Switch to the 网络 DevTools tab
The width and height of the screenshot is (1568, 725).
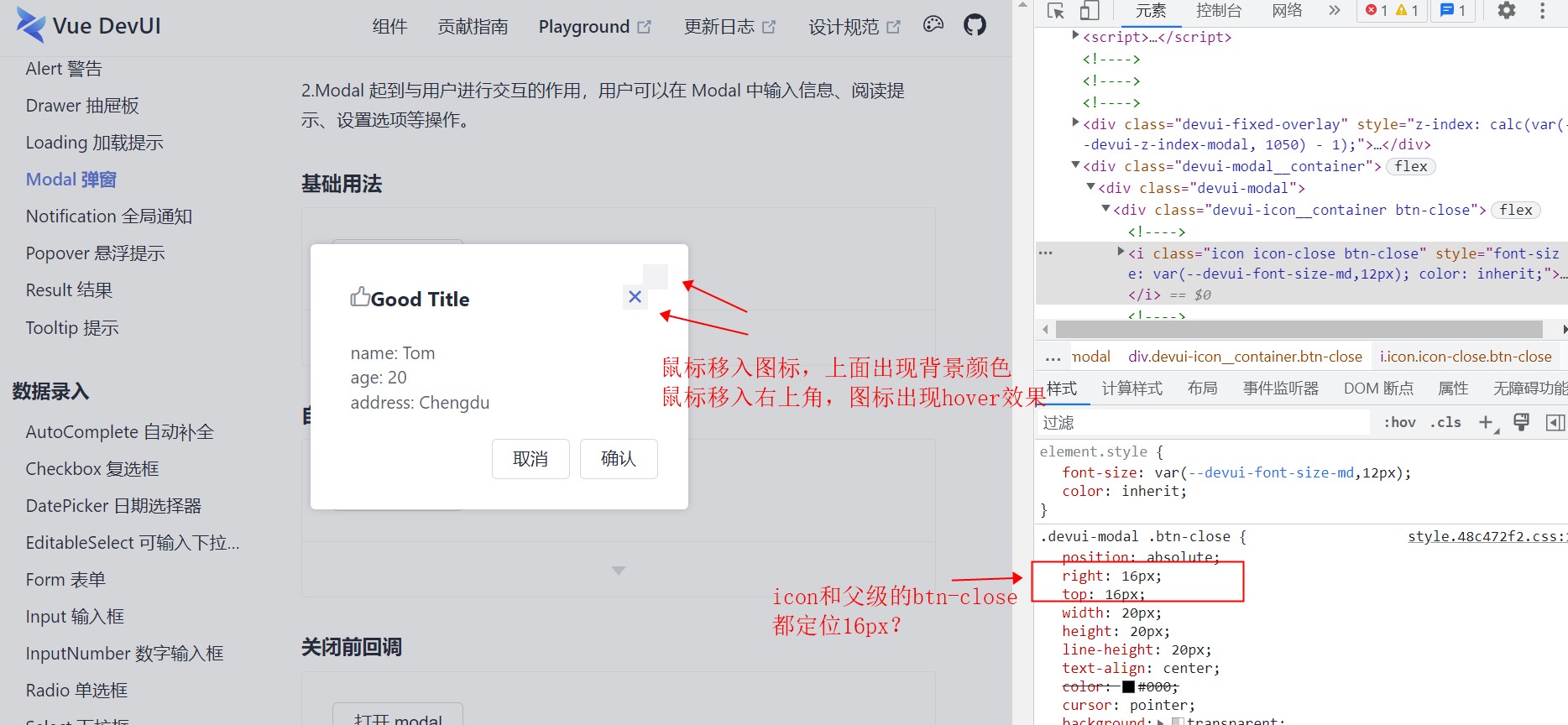[1287, 11]
